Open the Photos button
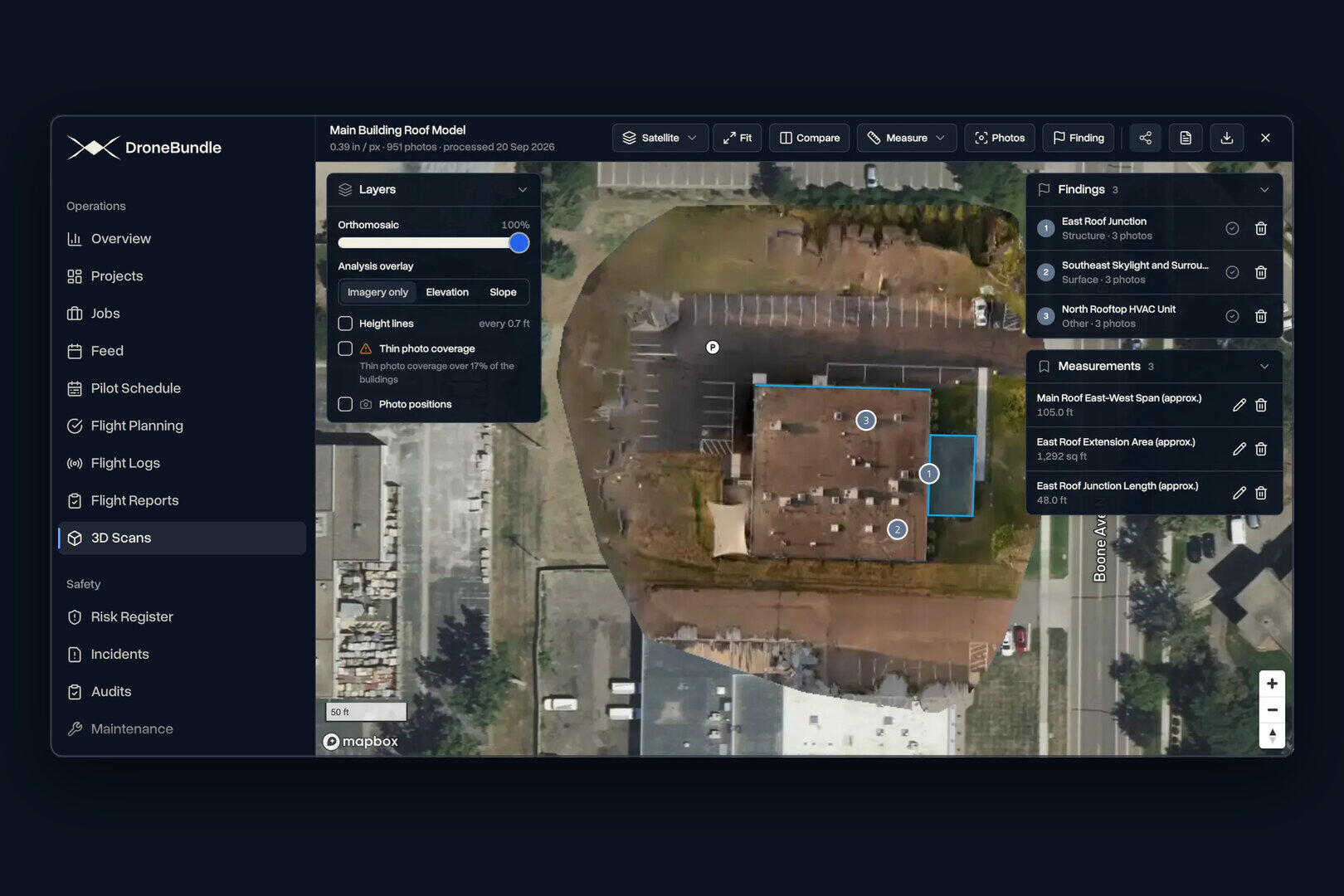1344x896 pixels. pyautogui.click(x=1000, y=138)
